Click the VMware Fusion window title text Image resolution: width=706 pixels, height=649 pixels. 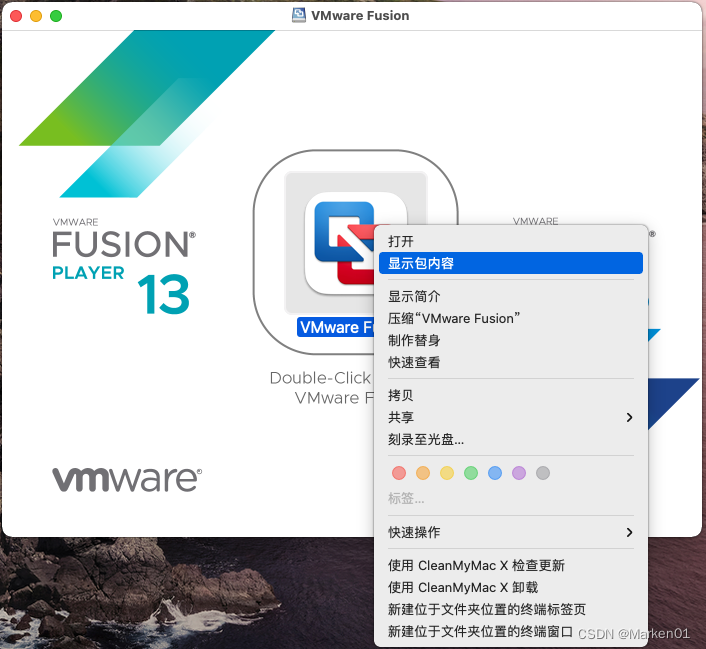pyautogui.click(x=360, y=15)
